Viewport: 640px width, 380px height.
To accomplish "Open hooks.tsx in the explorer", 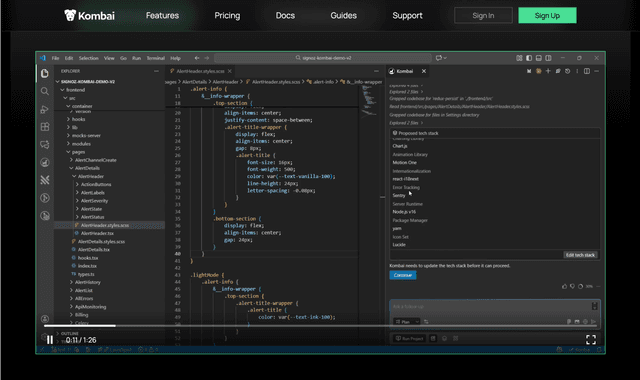I will pyautogui.click(x=85, y=258).
